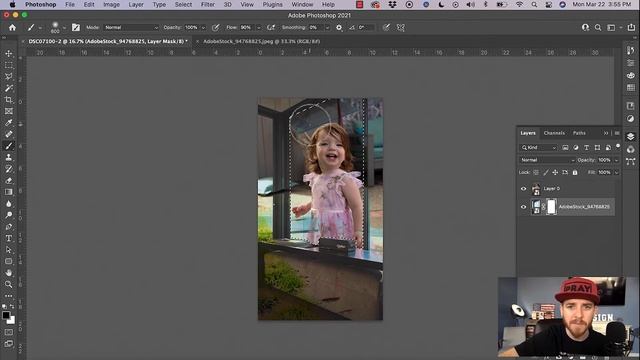Viewport: 640px width, 360px height.
Task: Select the Rectangular Marquee tool
Action: pos(9,65)
